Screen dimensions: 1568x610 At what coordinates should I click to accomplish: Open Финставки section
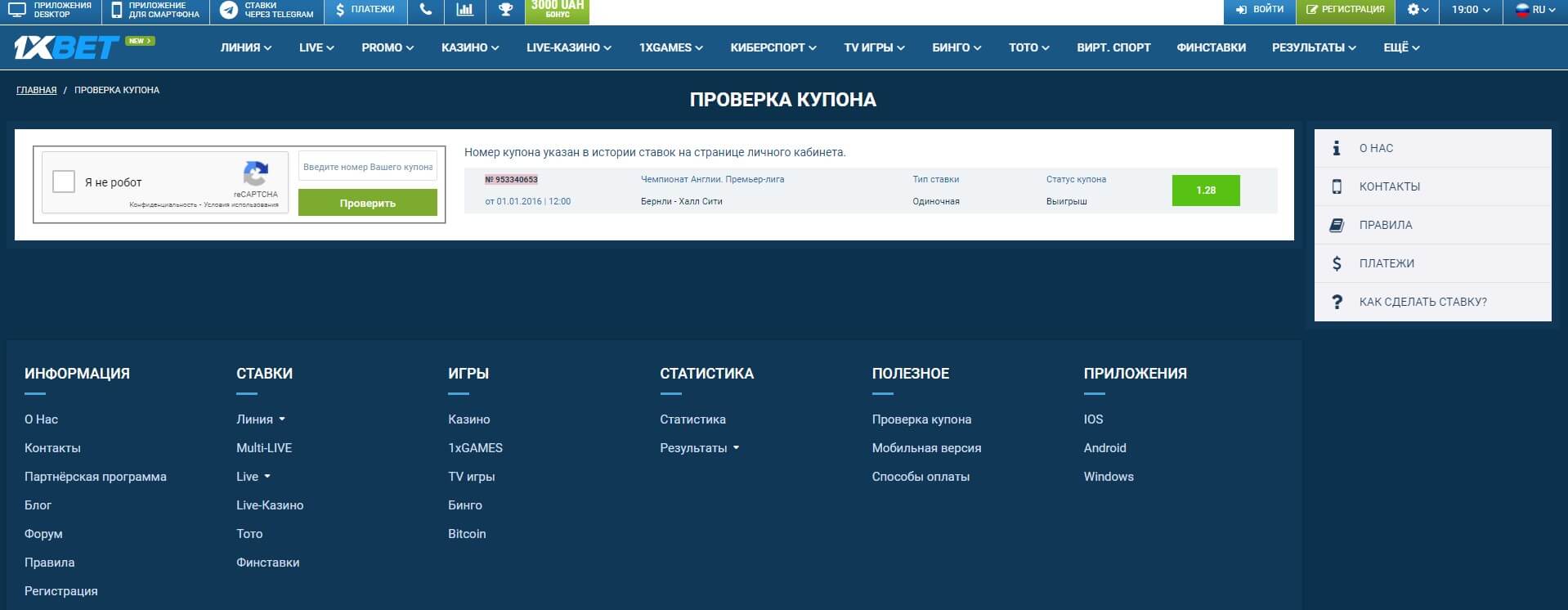pos(1211,47)
